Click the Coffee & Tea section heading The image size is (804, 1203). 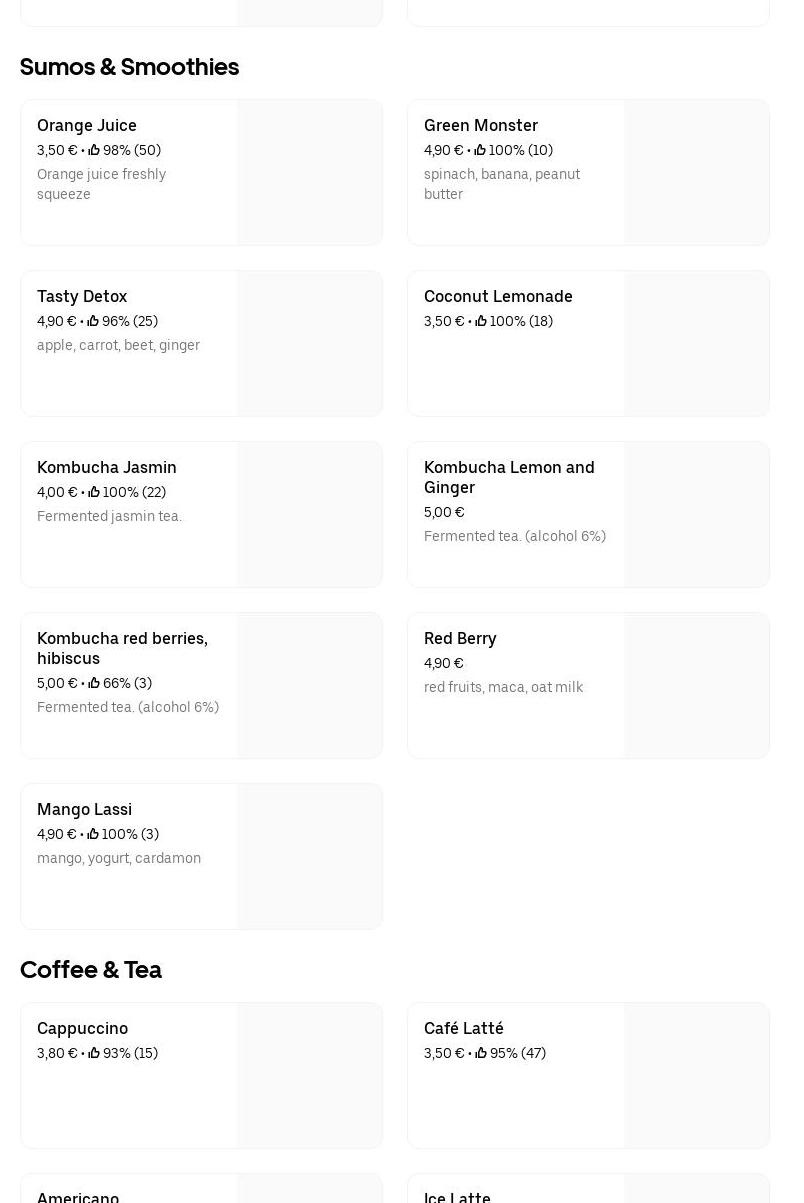pos(91,970)
